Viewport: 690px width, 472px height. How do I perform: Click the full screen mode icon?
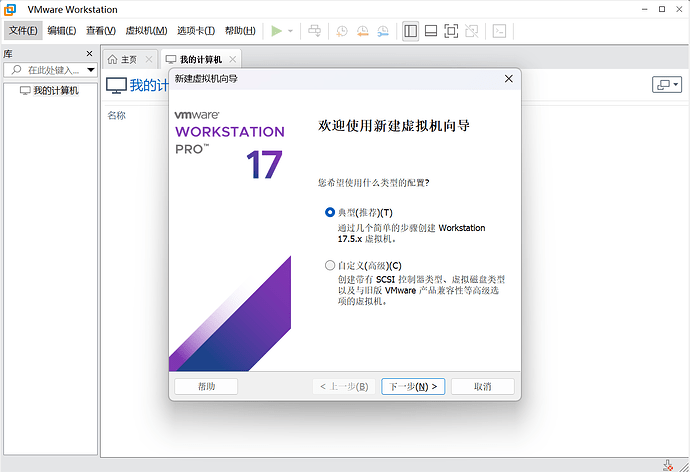[x=451, y=31]
